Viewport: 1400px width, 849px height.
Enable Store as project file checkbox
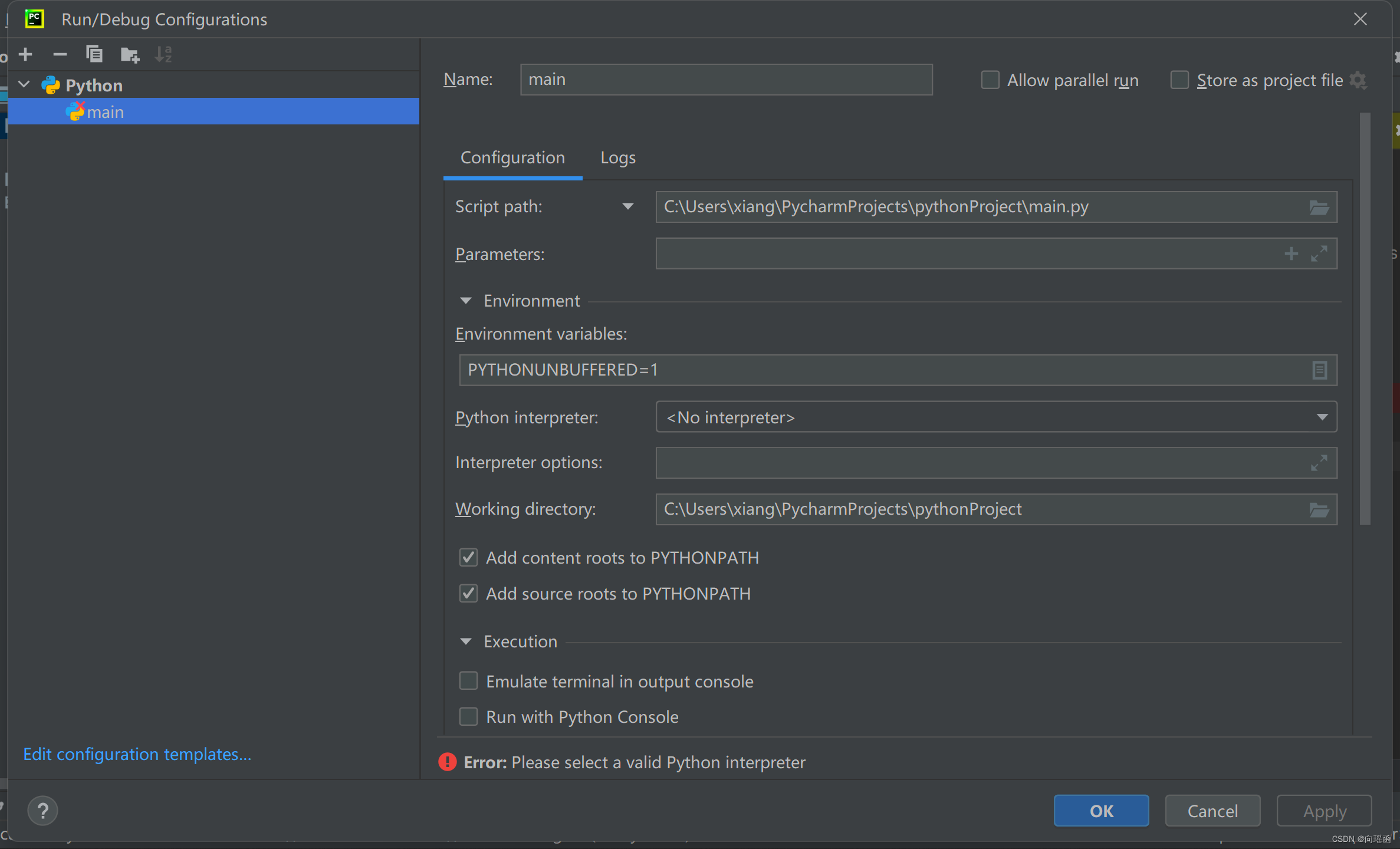click(1179, 80)
